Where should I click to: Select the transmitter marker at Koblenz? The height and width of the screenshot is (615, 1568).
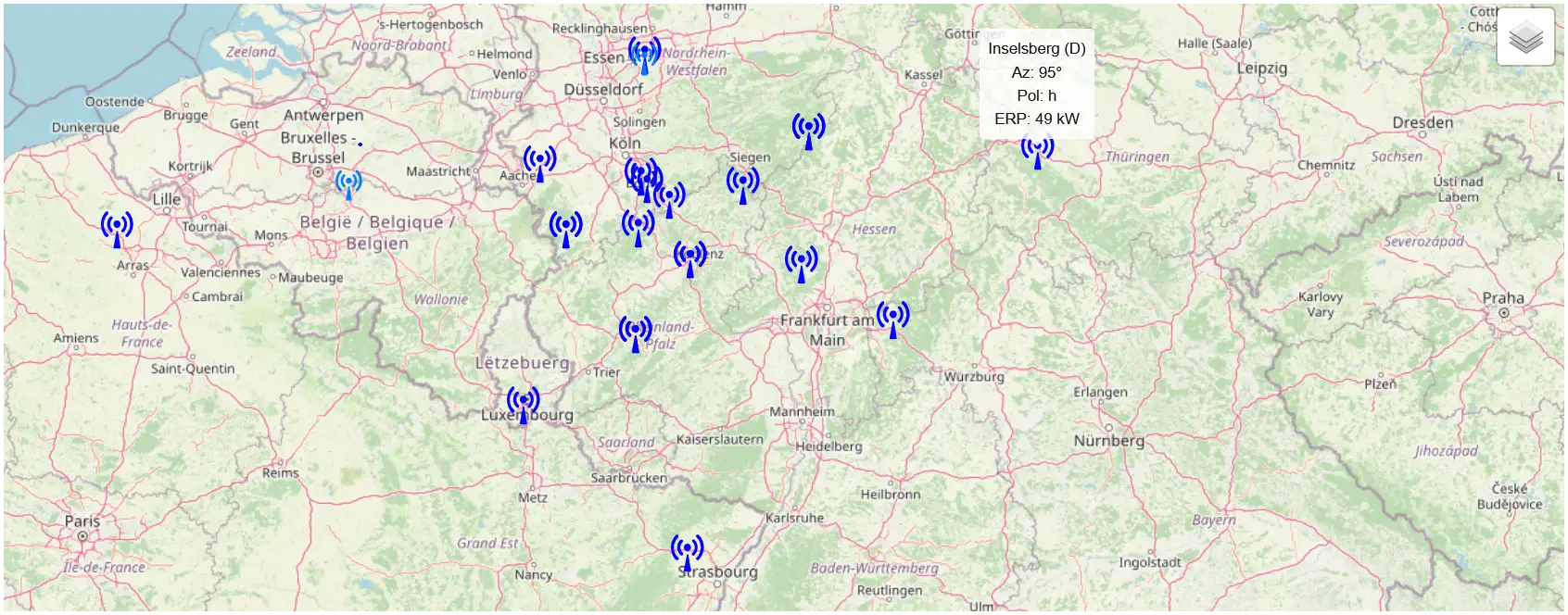tap(689, 258)
